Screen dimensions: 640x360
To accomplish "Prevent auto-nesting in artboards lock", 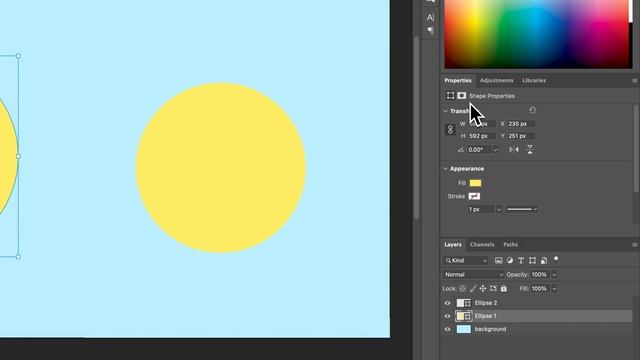I will [x=493, y=289].
